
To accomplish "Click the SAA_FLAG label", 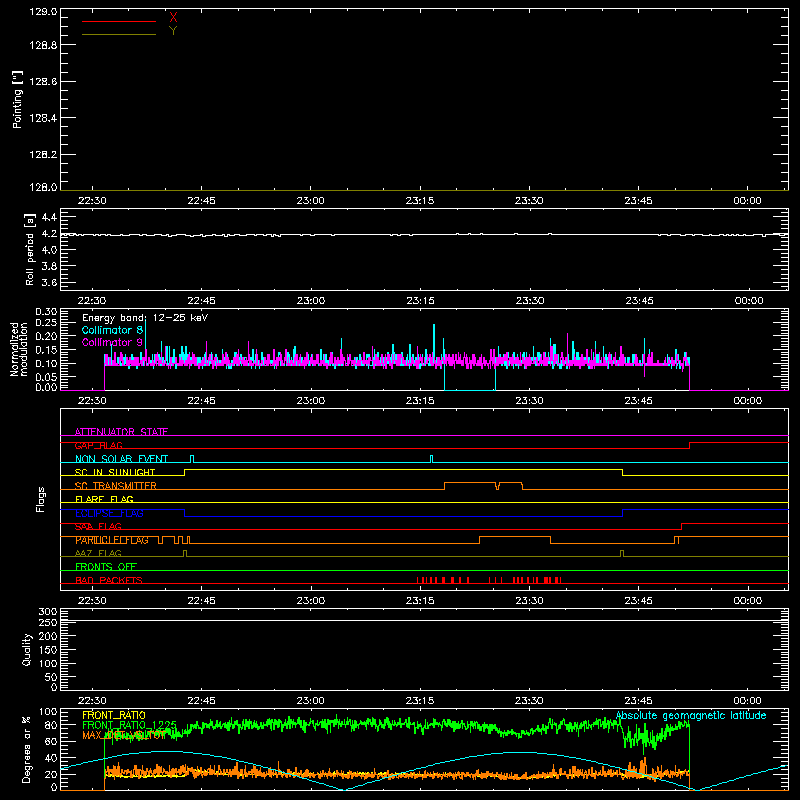I will point(98,527).
